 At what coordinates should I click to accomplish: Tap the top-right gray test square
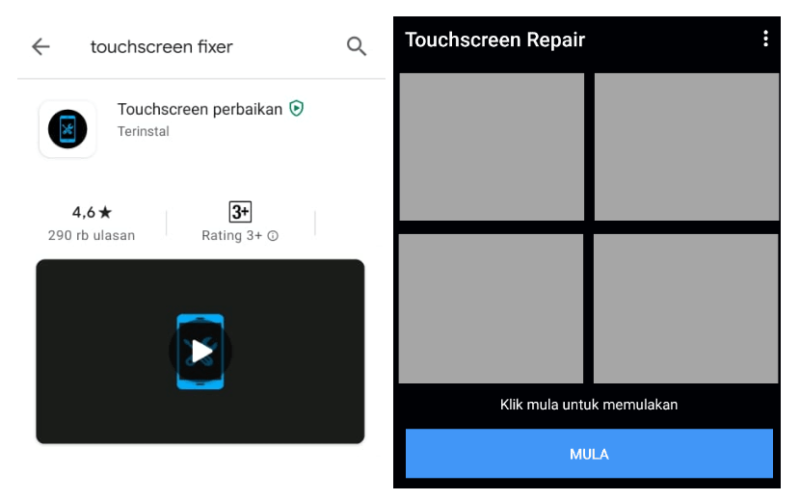686,147
